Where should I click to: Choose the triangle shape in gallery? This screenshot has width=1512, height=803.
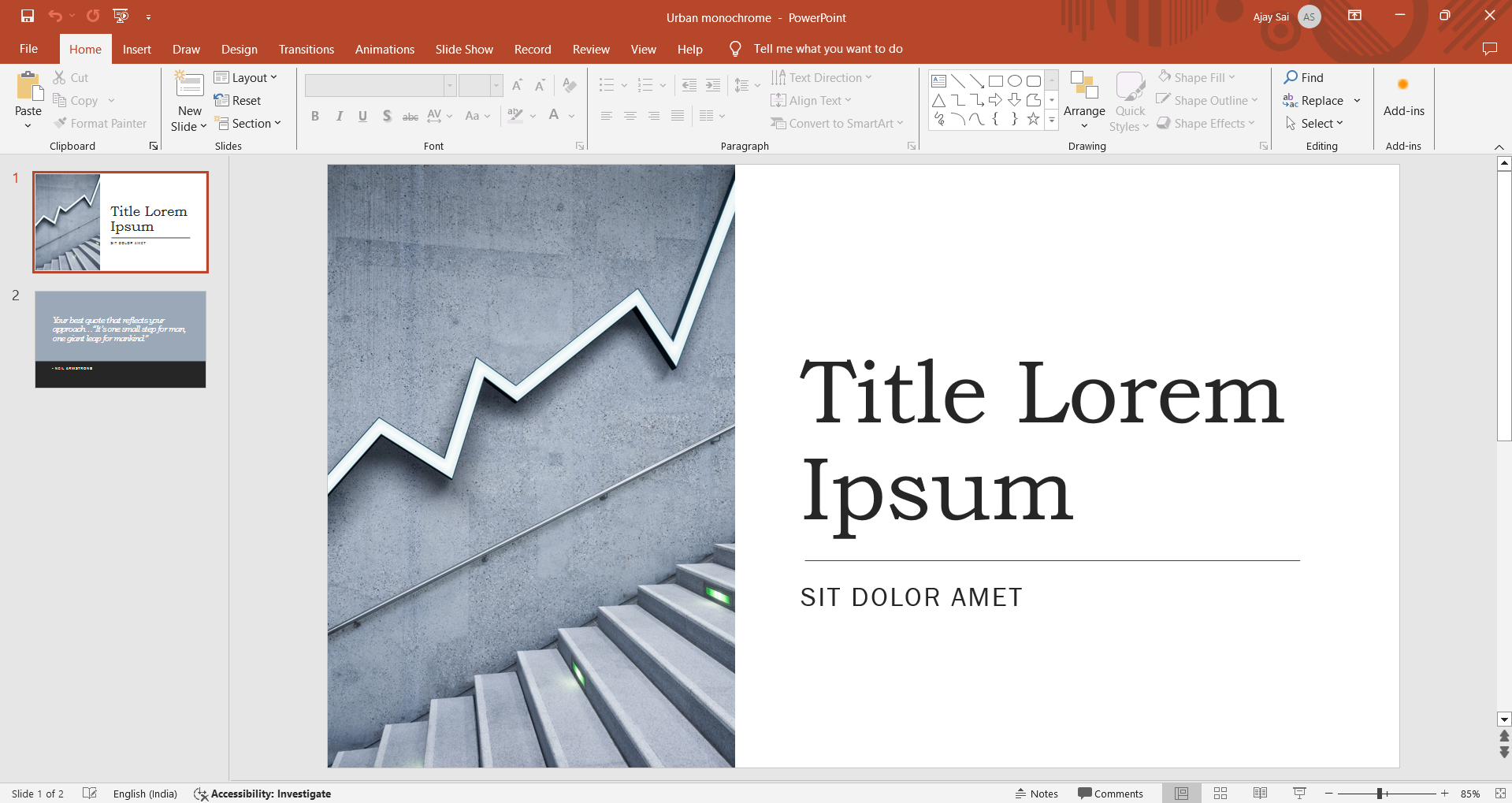click(x=938, y=100)
